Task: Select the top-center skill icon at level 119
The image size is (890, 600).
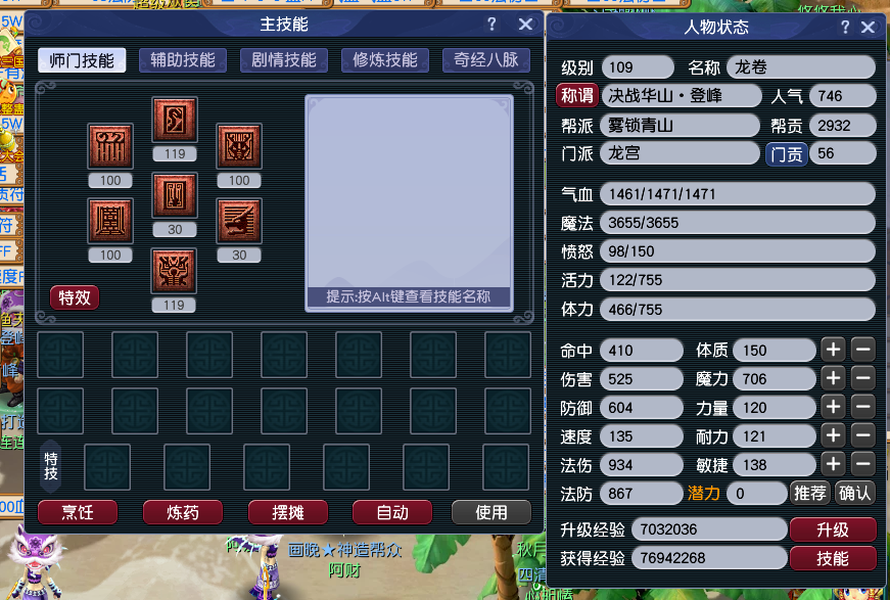Action: 175,120
